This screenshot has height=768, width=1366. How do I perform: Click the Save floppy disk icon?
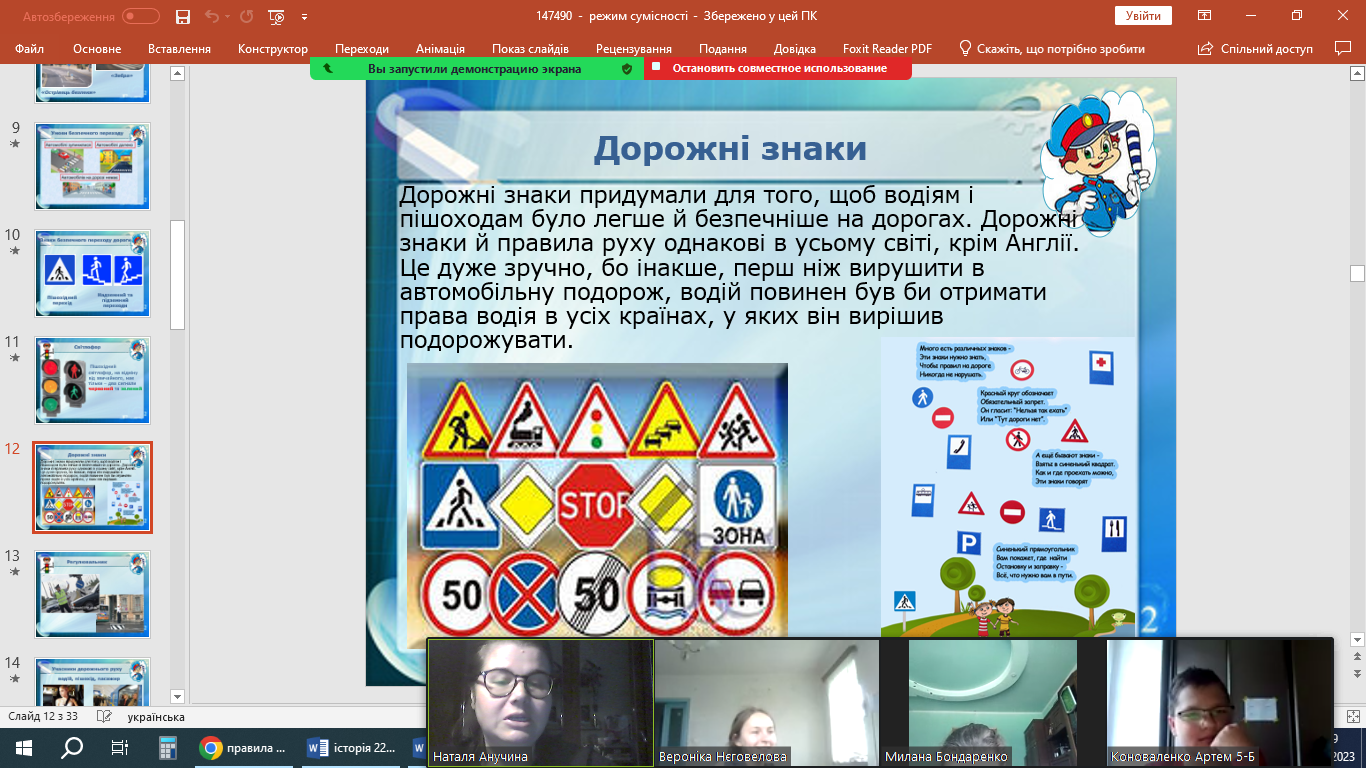(183, 16)
